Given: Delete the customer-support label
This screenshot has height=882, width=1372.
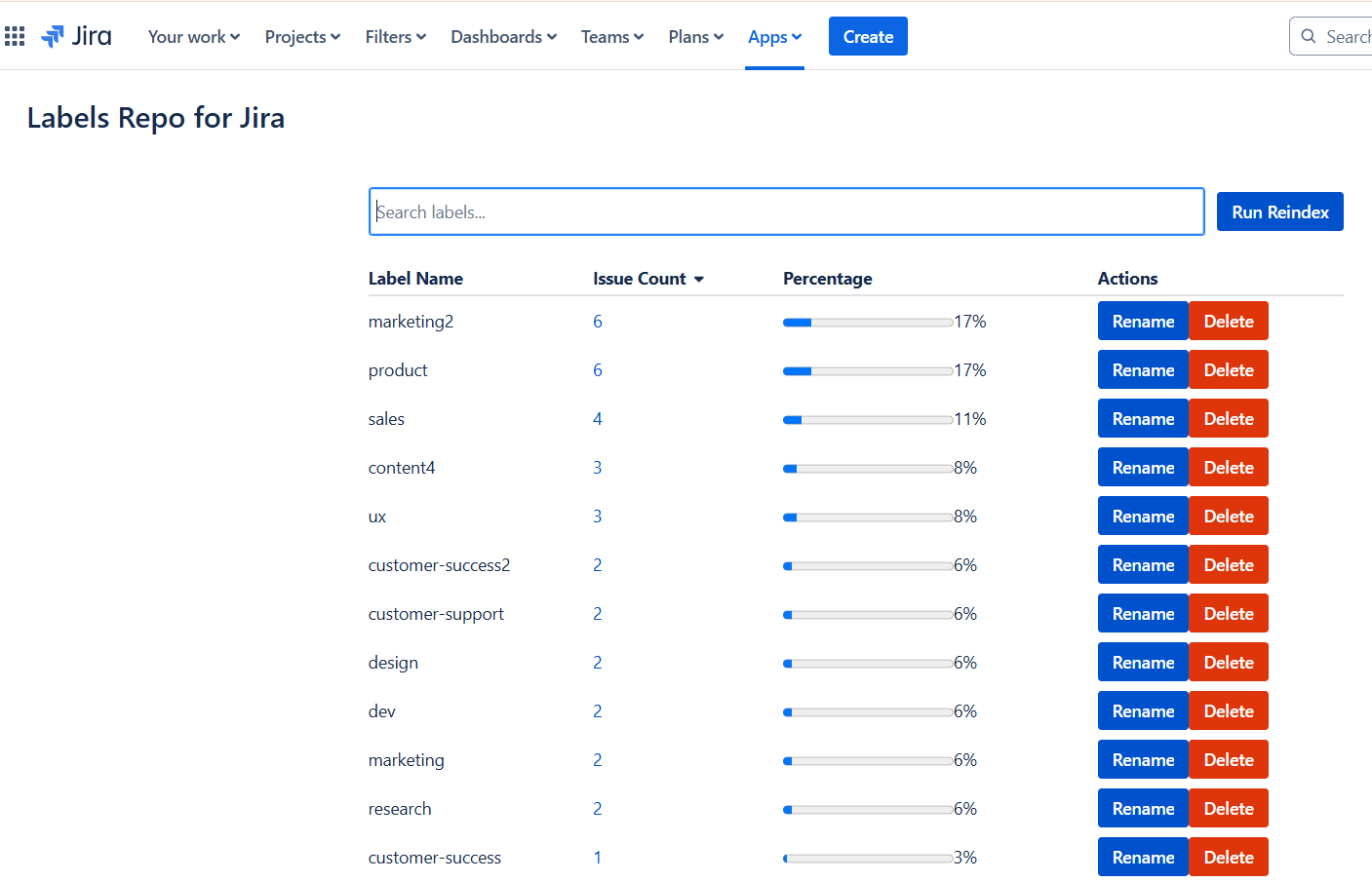Looking at the screenshot, I should [1229, 613].
